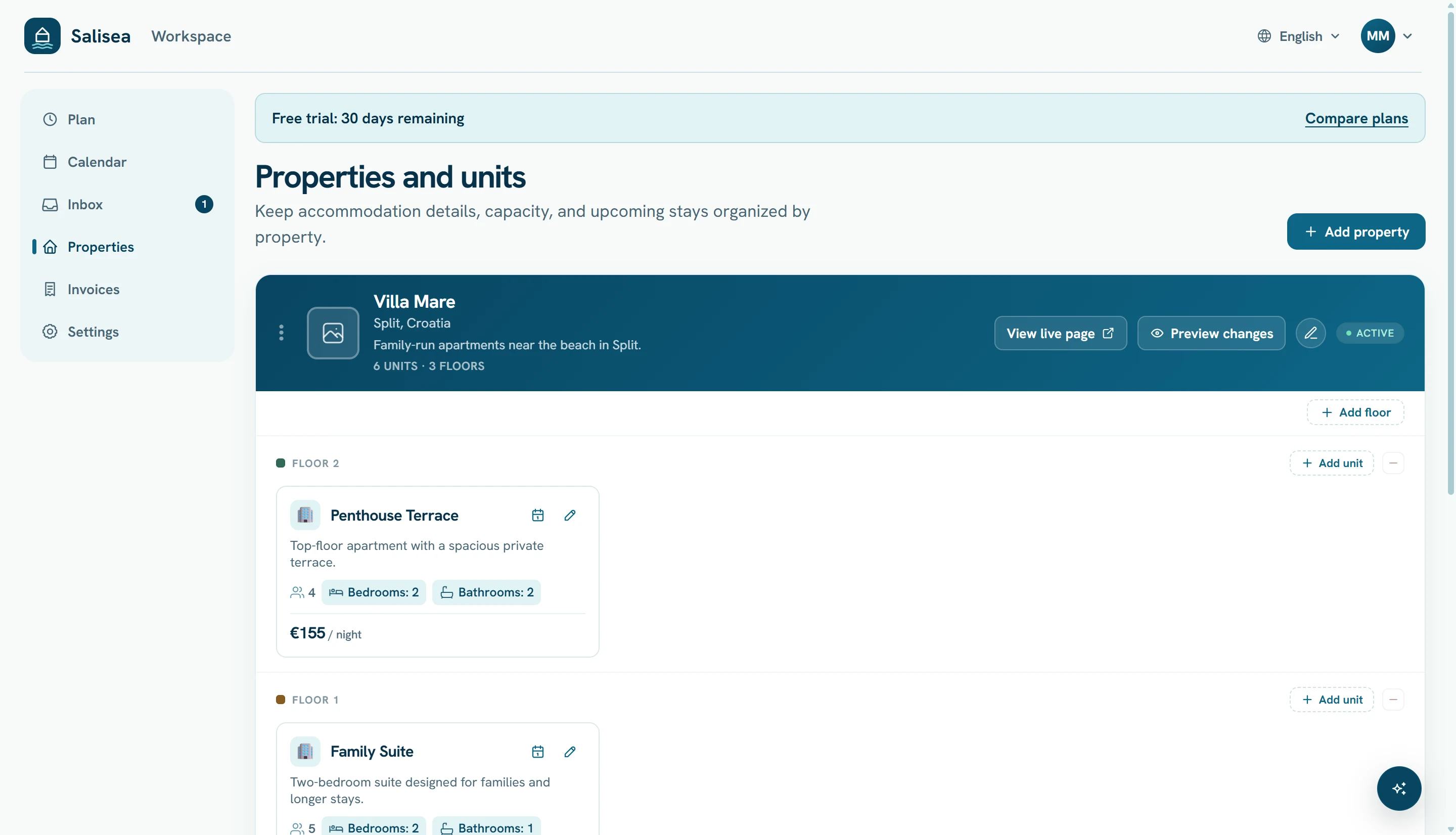This screenshot has width=1456, height=835.
Task: Click the €155 per night price
Action: [325, 633]
